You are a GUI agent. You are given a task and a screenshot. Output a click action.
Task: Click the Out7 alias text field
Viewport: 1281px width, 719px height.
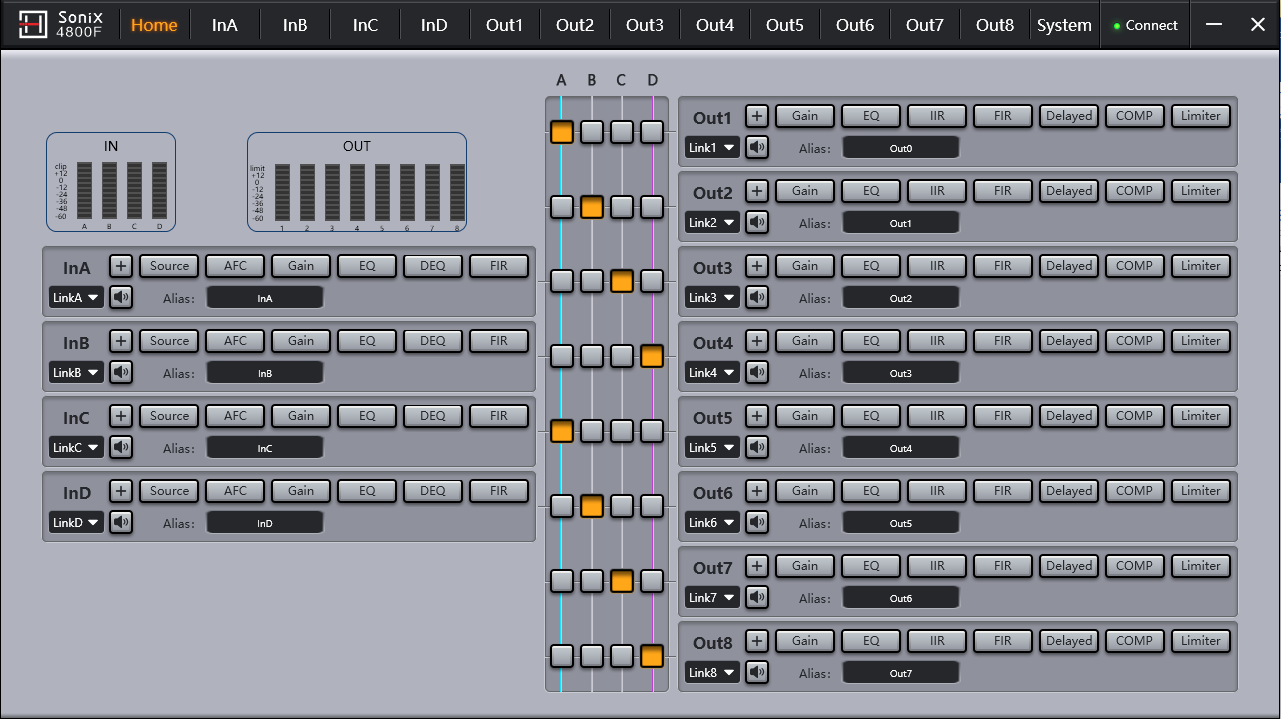900,598
